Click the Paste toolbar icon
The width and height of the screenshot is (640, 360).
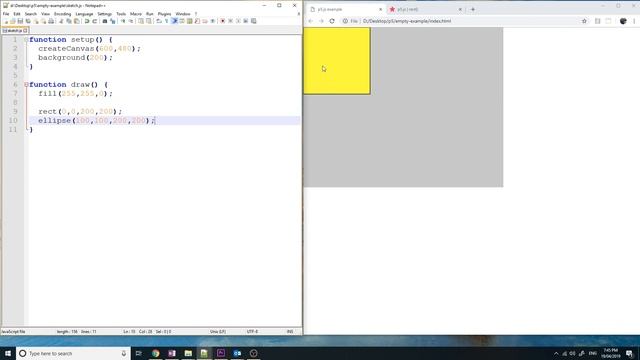point(76,21)
